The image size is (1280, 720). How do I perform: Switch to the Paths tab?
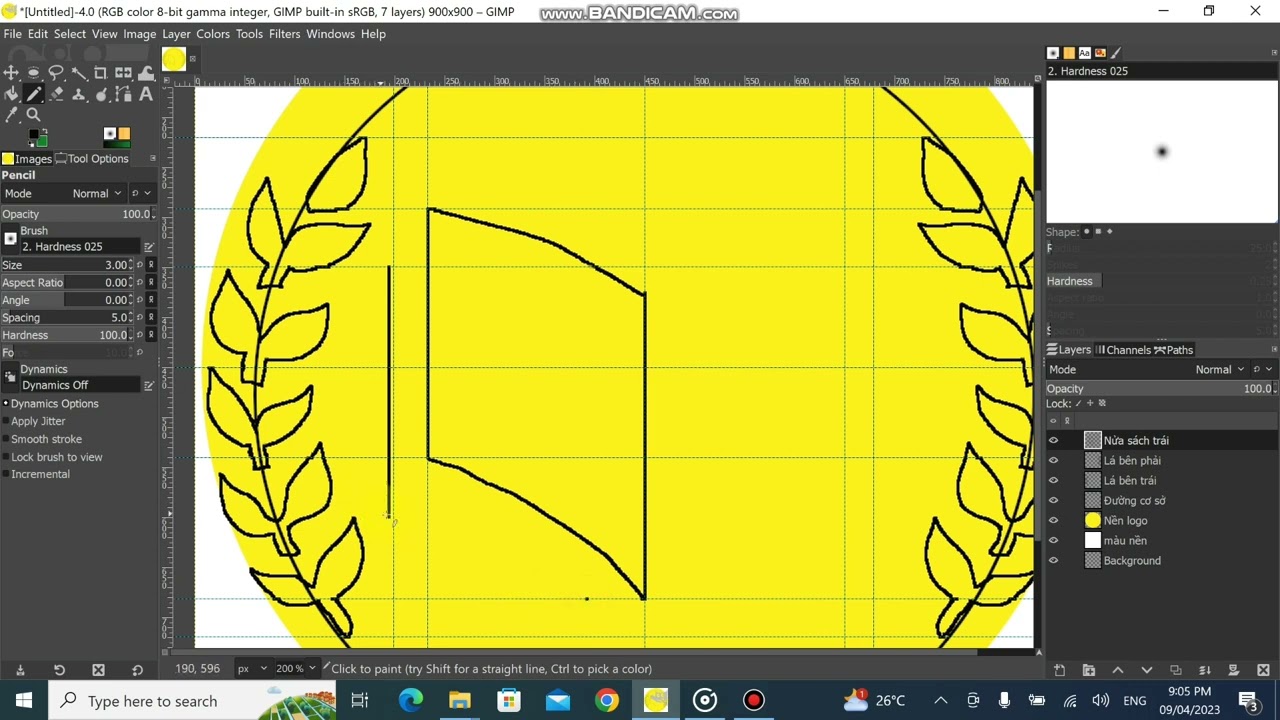(1174, 350)
